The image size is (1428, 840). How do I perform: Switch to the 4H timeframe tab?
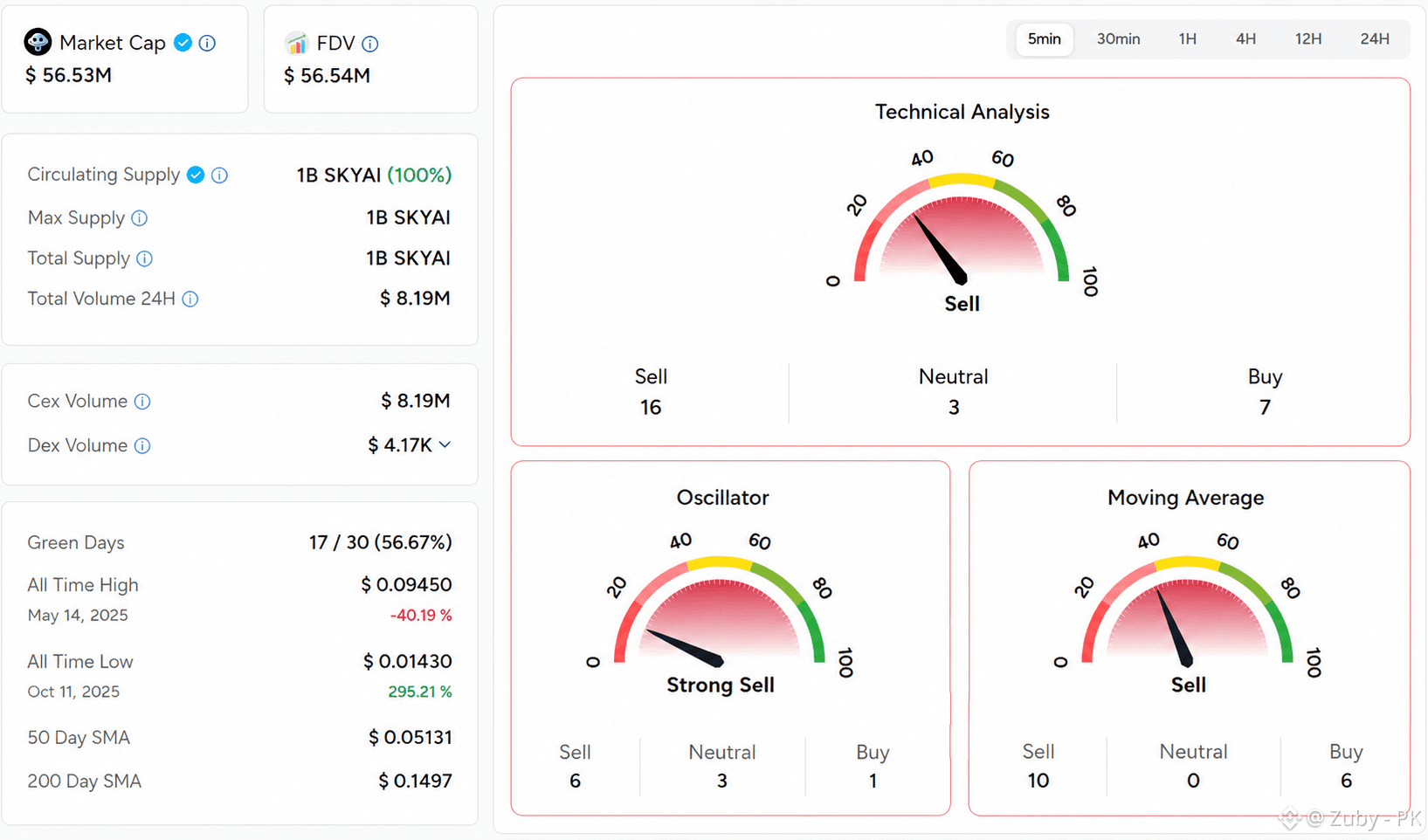(1246, 38)
